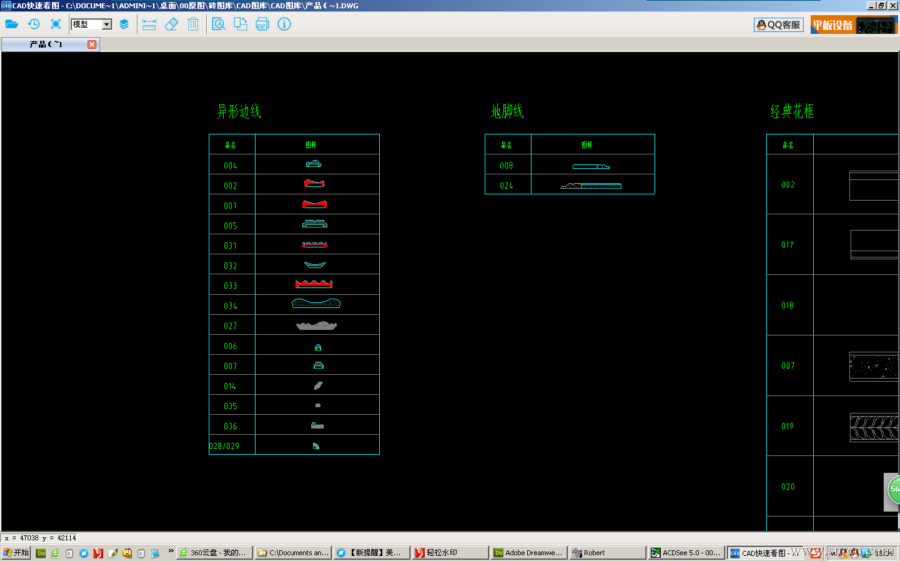Switch to Adobe Dreamweaver taskbar window
Image resolution: width=900 pixels, height=562 pixels.
coord(529,553)
